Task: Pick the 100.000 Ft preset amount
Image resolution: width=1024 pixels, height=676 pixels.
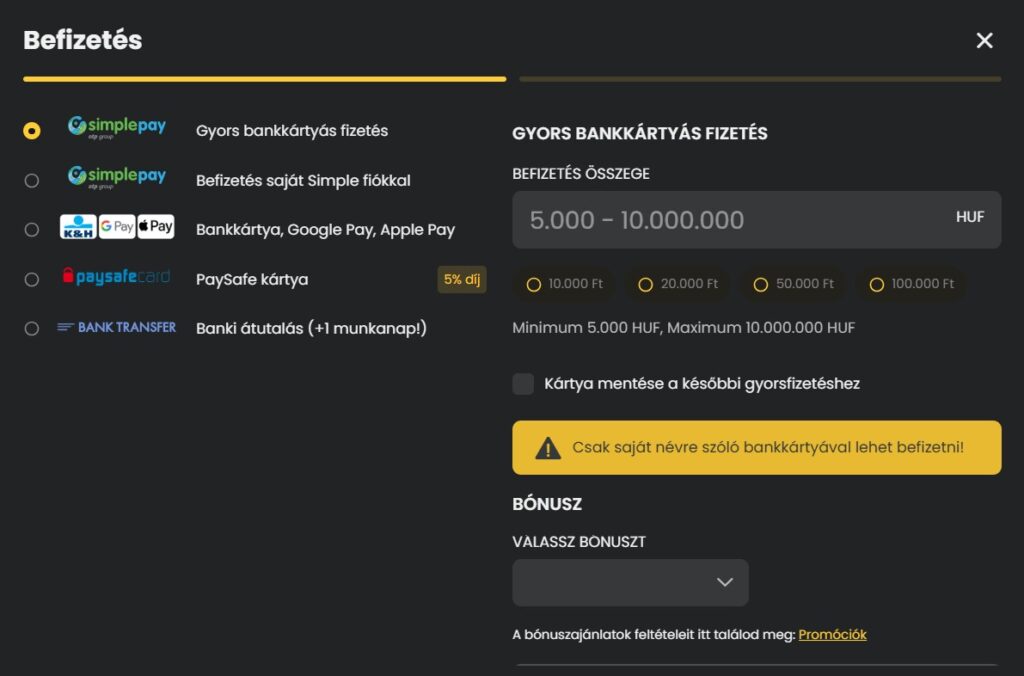Action: tap(911, 285)
